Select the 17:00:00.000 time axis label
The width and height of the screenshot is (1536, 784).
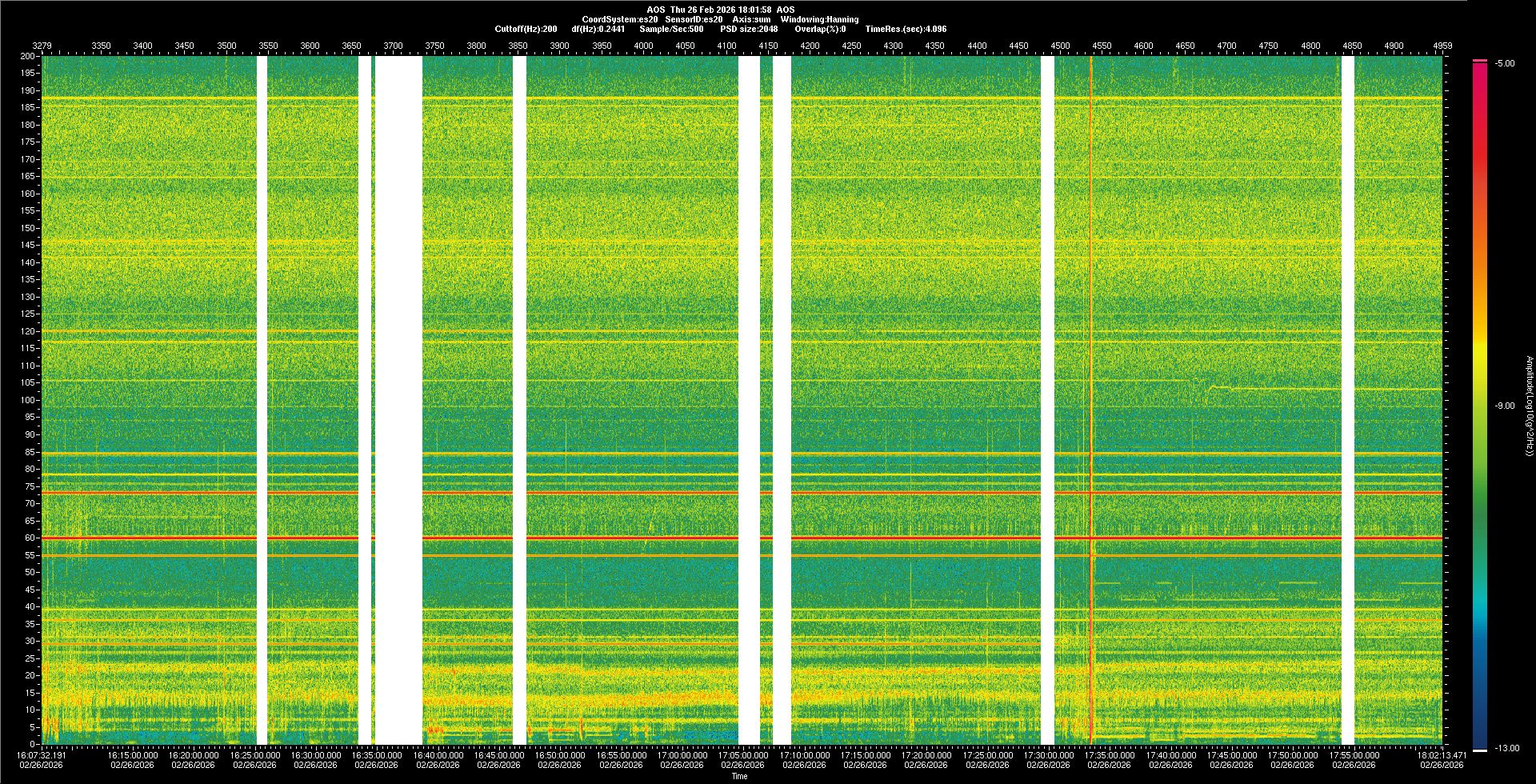682,755
